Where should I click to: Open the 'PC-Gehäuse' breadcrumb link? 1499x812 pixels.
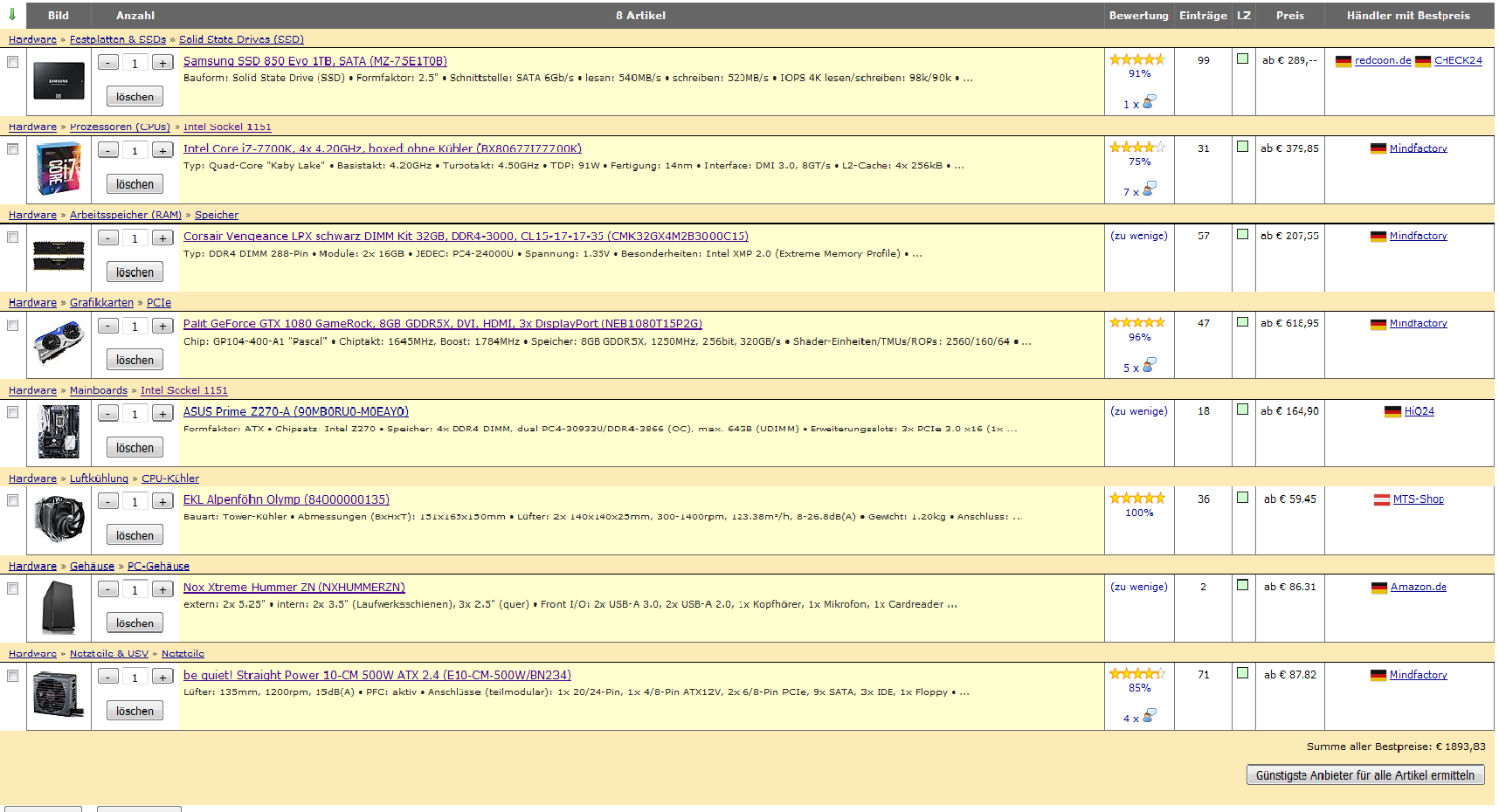pyautogui.click(x=158, y=567)
